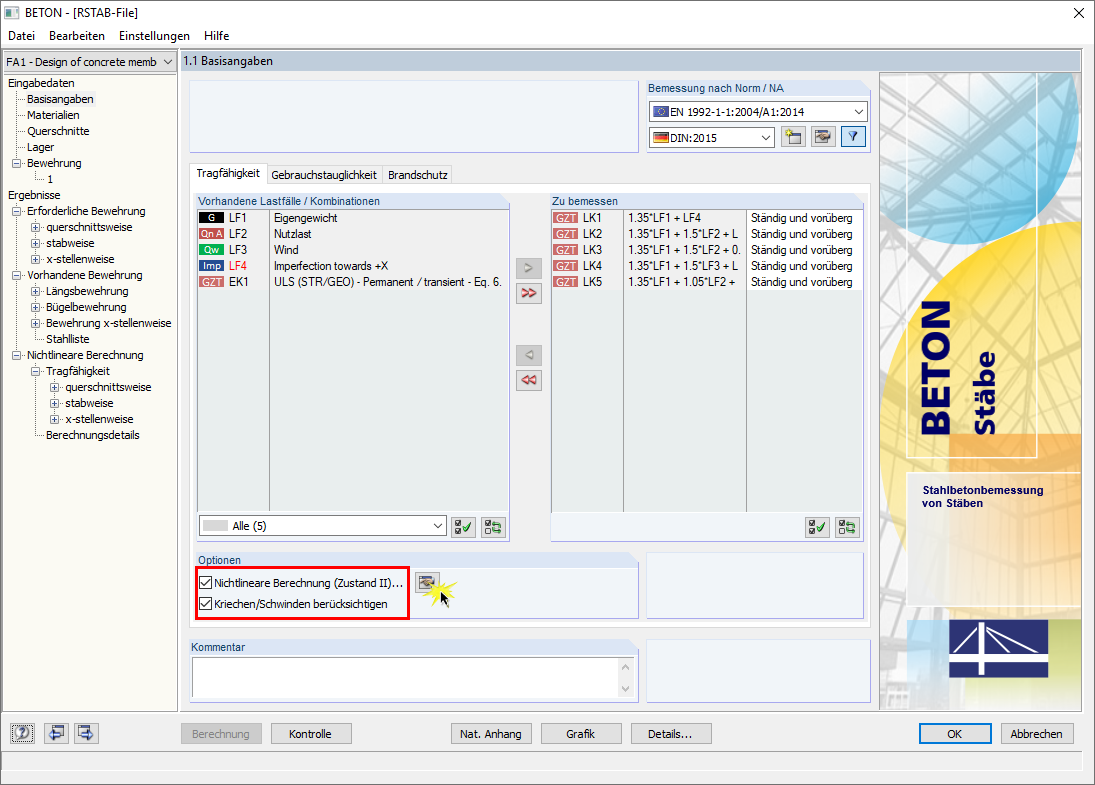Screen dimensions: 1095x785
Task: Select Basisangaben in the navigator tree
Action: (x=60, y=99)
